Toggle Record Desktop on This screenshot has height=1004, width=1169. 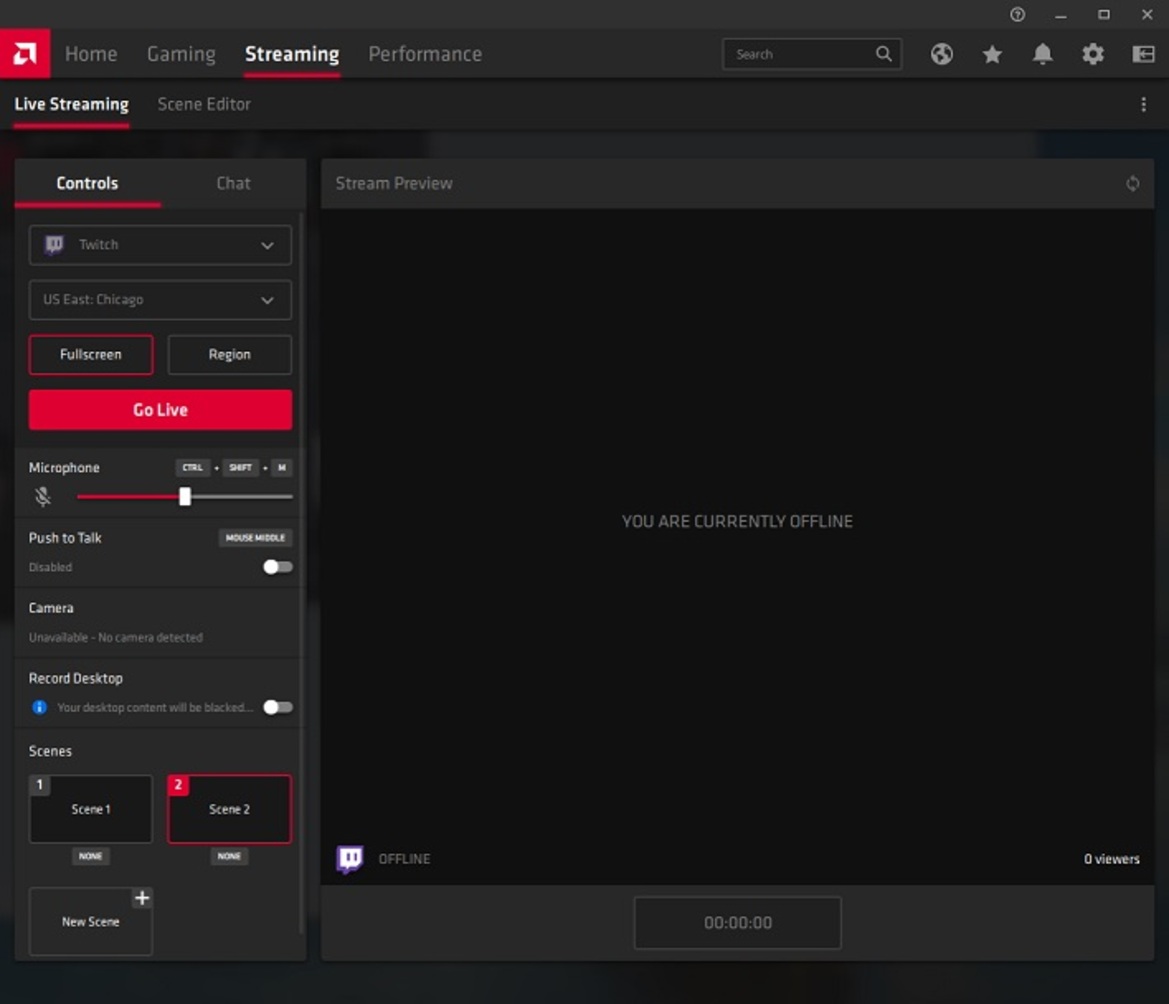278,707
